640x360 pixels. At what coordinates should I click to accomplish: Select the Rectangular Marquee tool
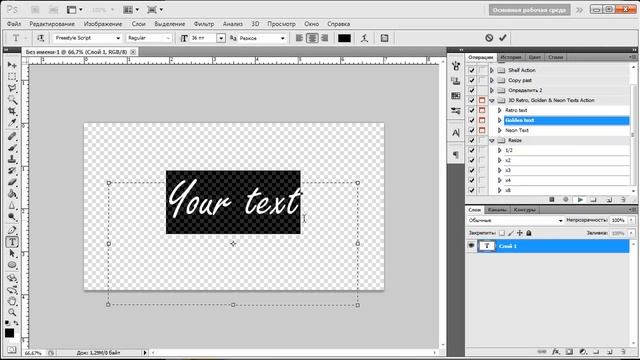(x=12, y=76)
